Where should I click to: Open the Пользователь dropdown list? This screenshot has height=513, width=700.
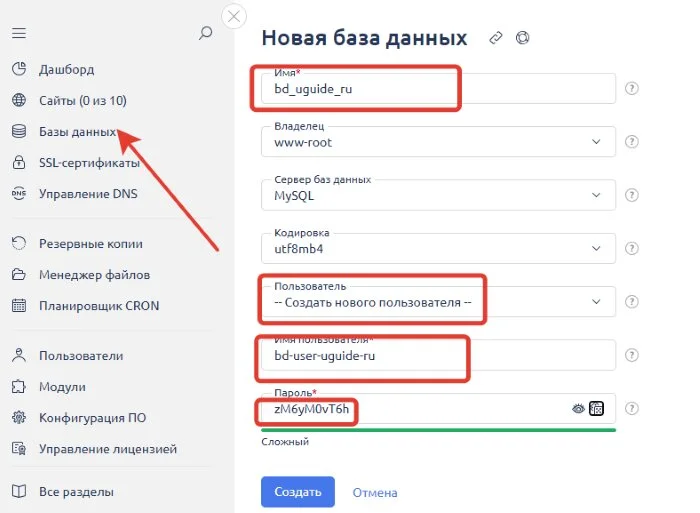pos(438,302)
